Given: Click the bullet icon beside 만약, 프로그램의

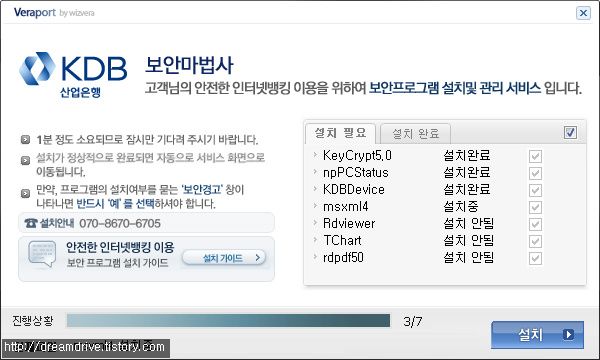Looking at the screenshot, I should pyautogui.click(x=25, y=193).
